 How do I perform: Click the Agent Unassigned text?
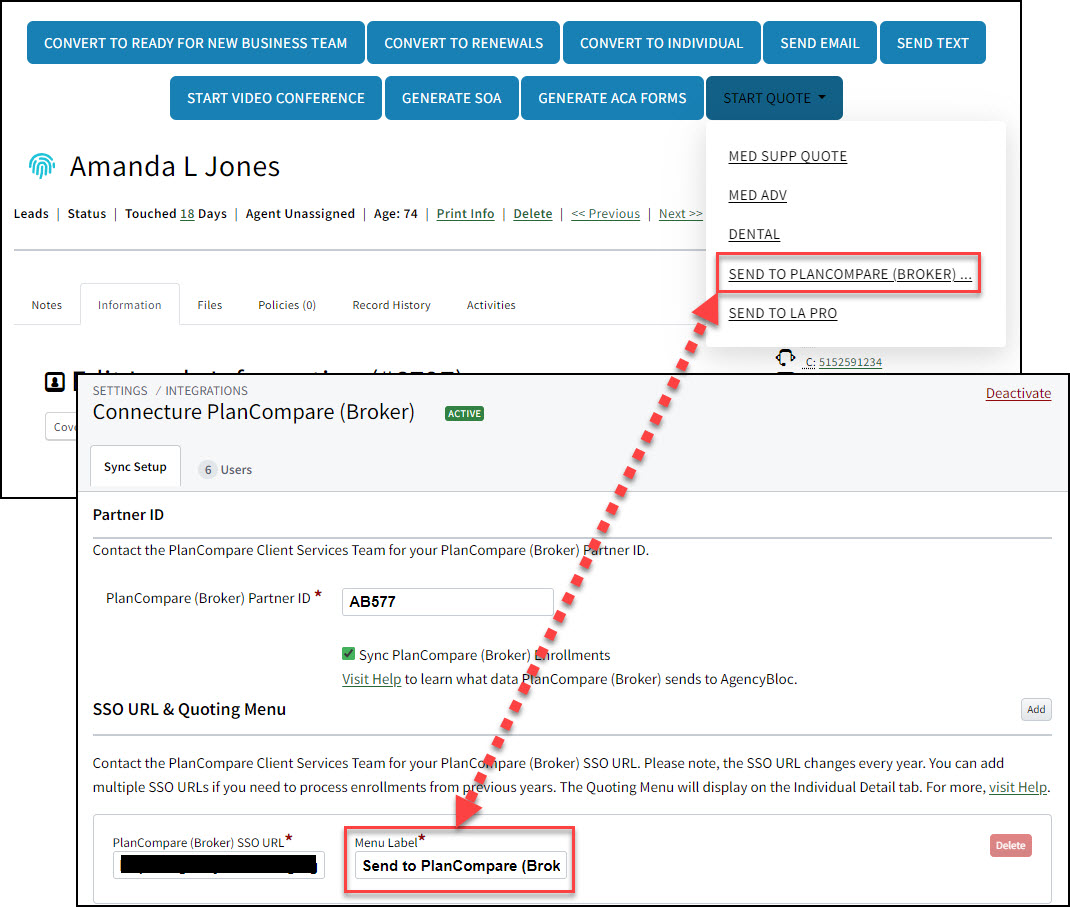300,214
